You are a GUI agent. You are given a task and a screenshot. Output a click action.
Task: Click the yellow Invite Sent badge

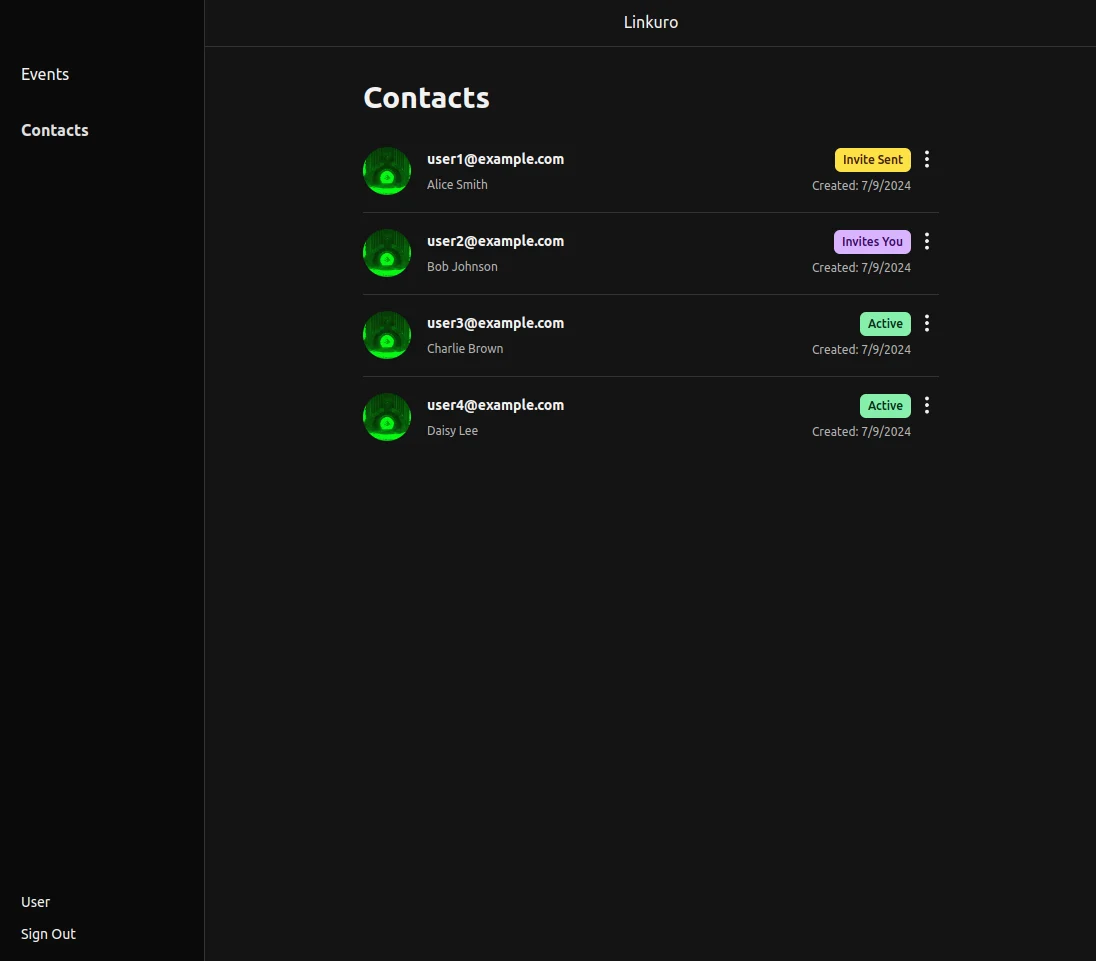[872, 160]
